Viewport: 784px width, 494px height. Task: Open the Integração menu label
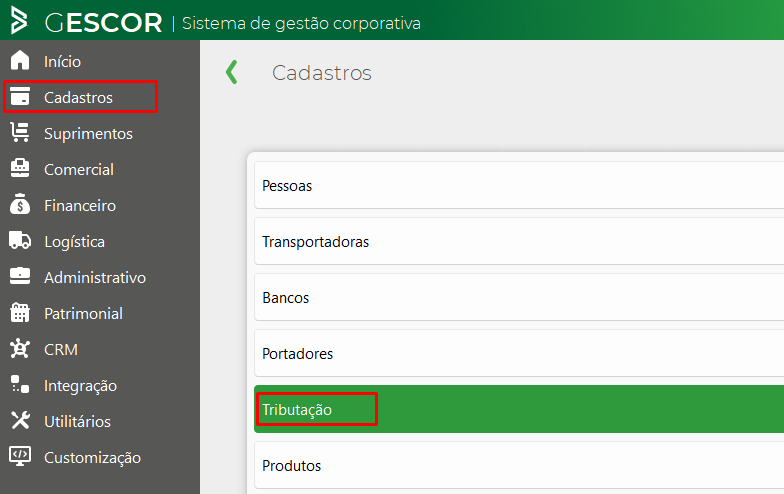pyautogui.click(x=80, y=386)
